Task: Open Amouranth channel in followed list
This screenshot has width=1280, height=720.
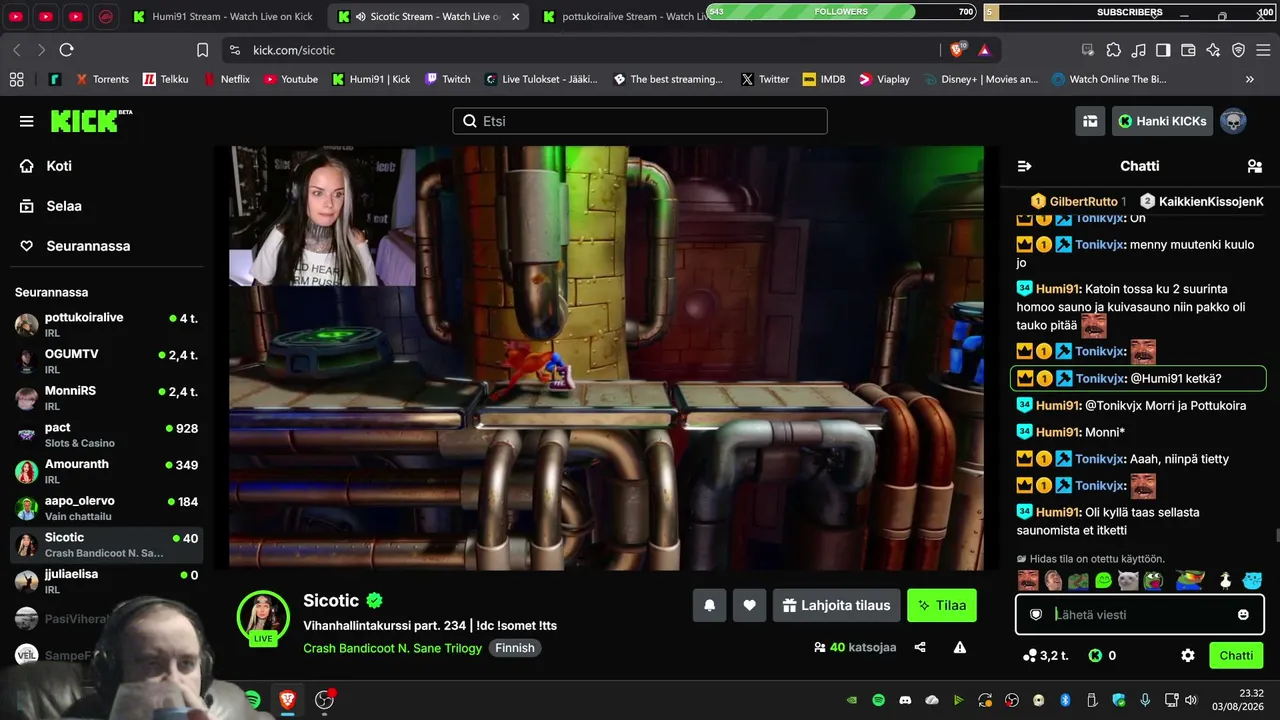Action: [107, 471]
